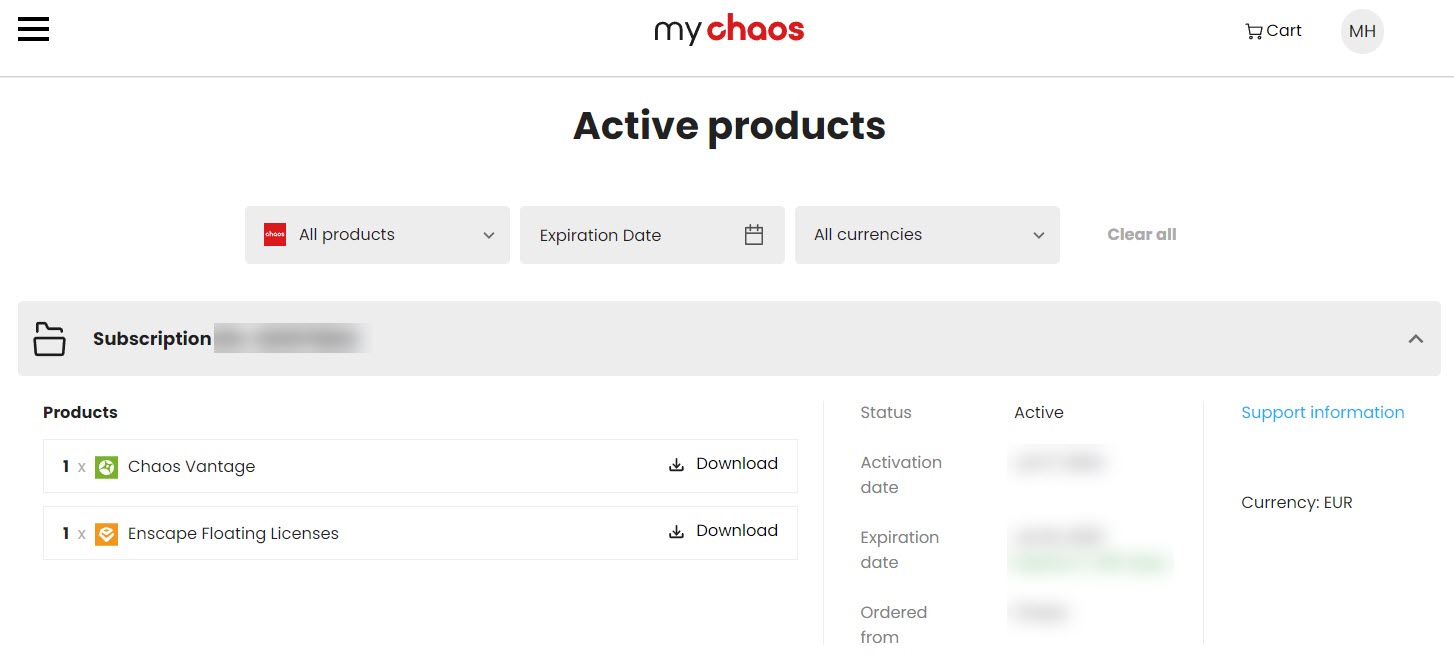Click the red chaos icon in the products filter

(275, 235)
